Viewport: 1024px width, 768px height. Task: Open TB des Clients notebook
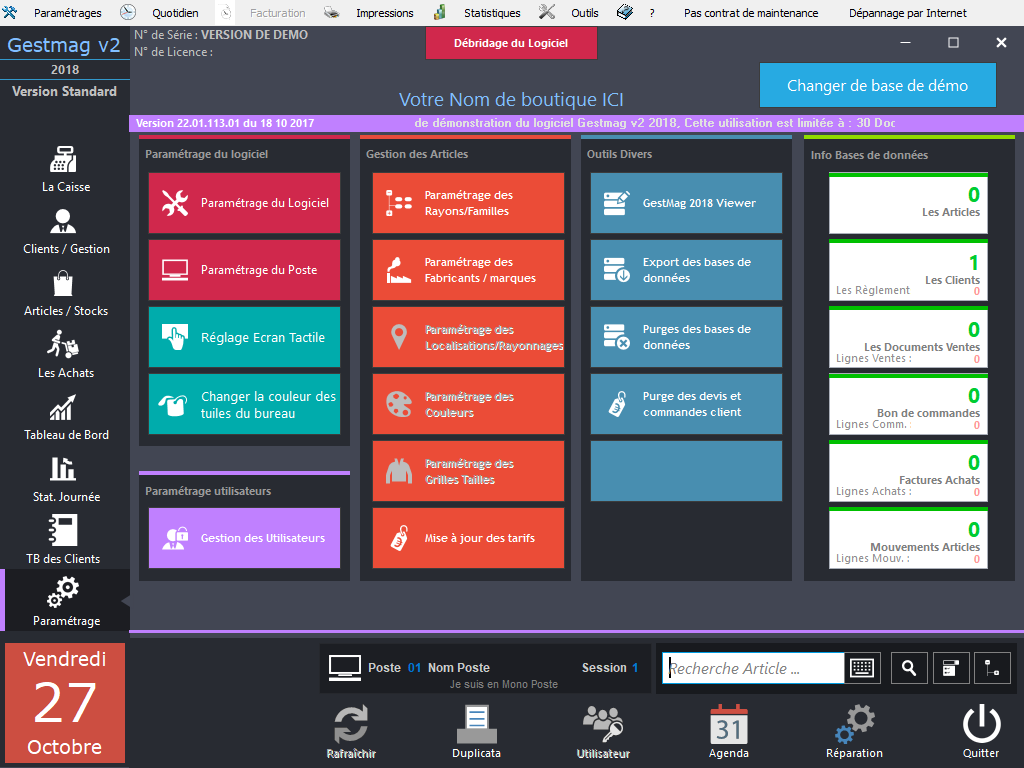[63, 539]
